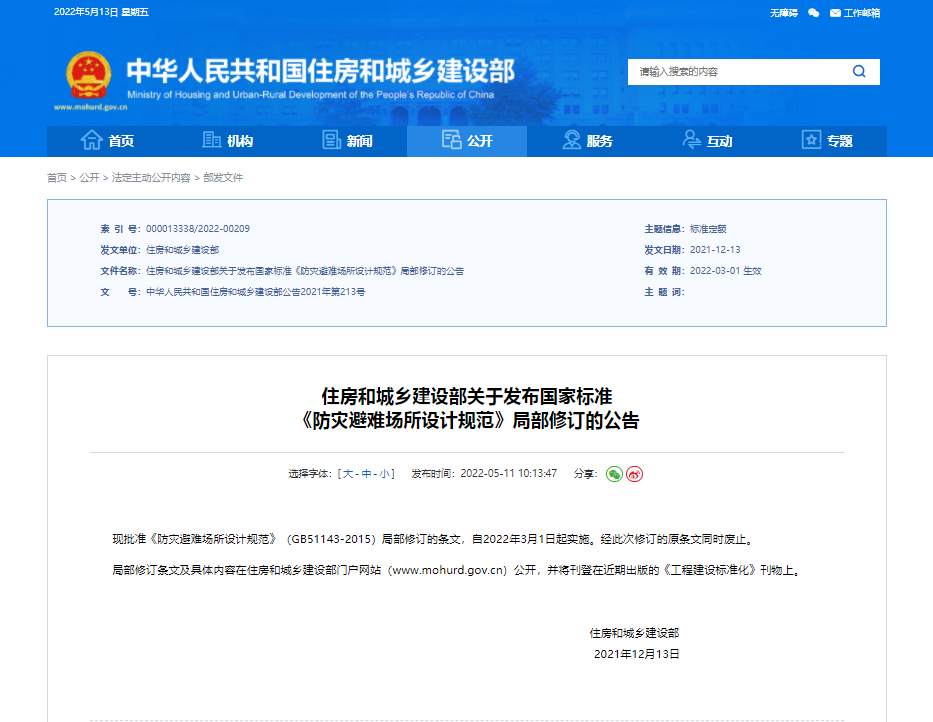This screenshot has width=933, height=722.
Task: Set font size to medium (中)
Action: (366, 474)
